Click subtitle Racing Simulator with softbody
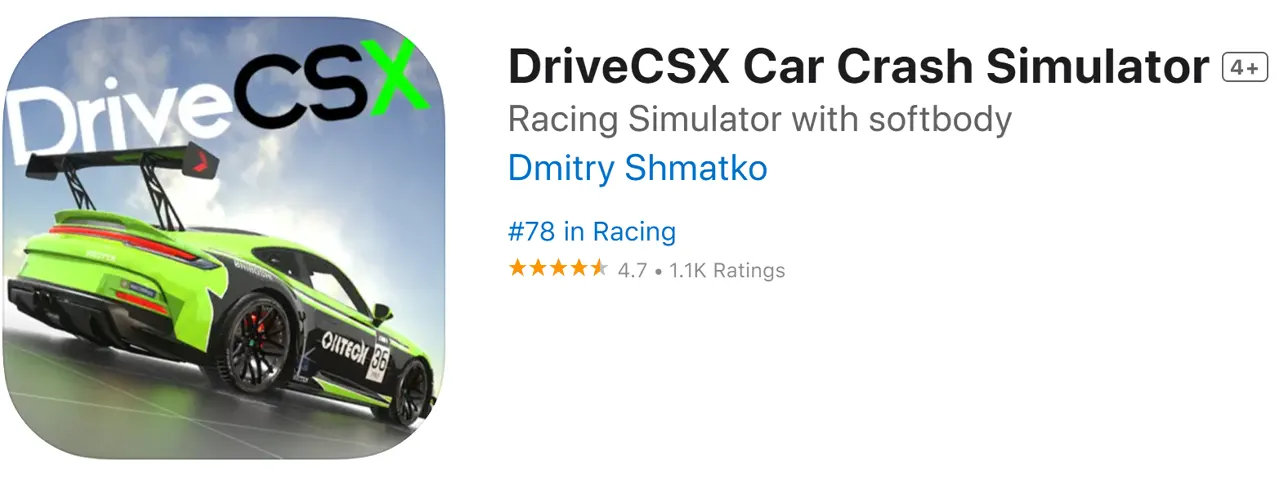Image resolution: width=1280 pixels, height=477 pixels. [x=760, y=119]
